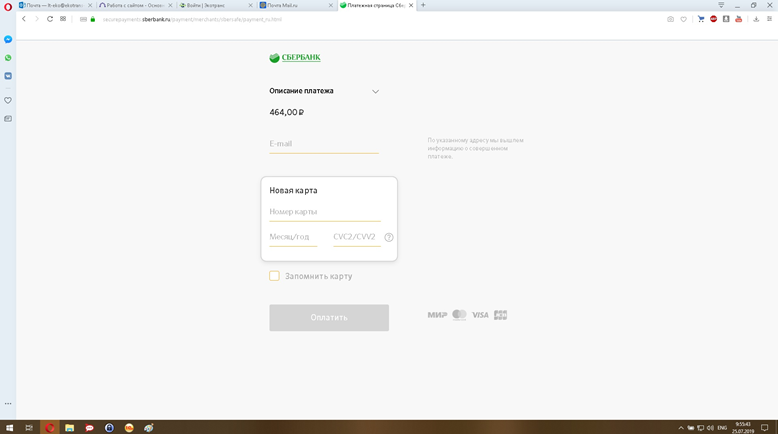Open the gray contact-card extension icon
This screenshot has height=434, width=780.
[x=726, y=19]
